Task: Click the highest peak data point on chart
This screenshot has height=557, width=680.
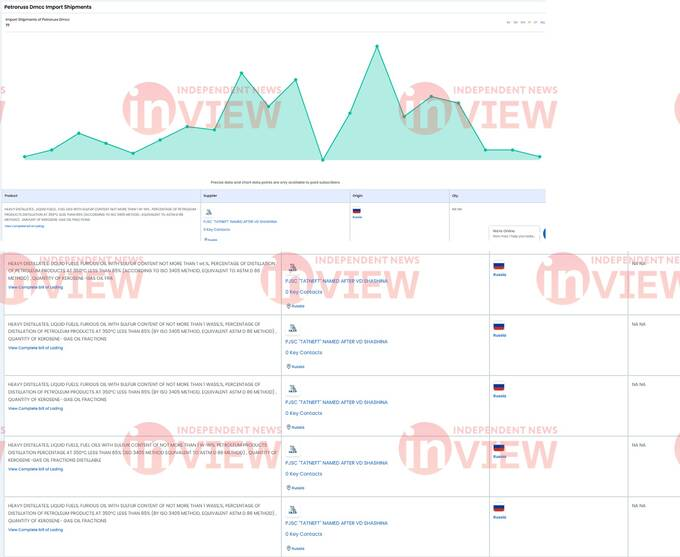Action: tap(377, 46)
